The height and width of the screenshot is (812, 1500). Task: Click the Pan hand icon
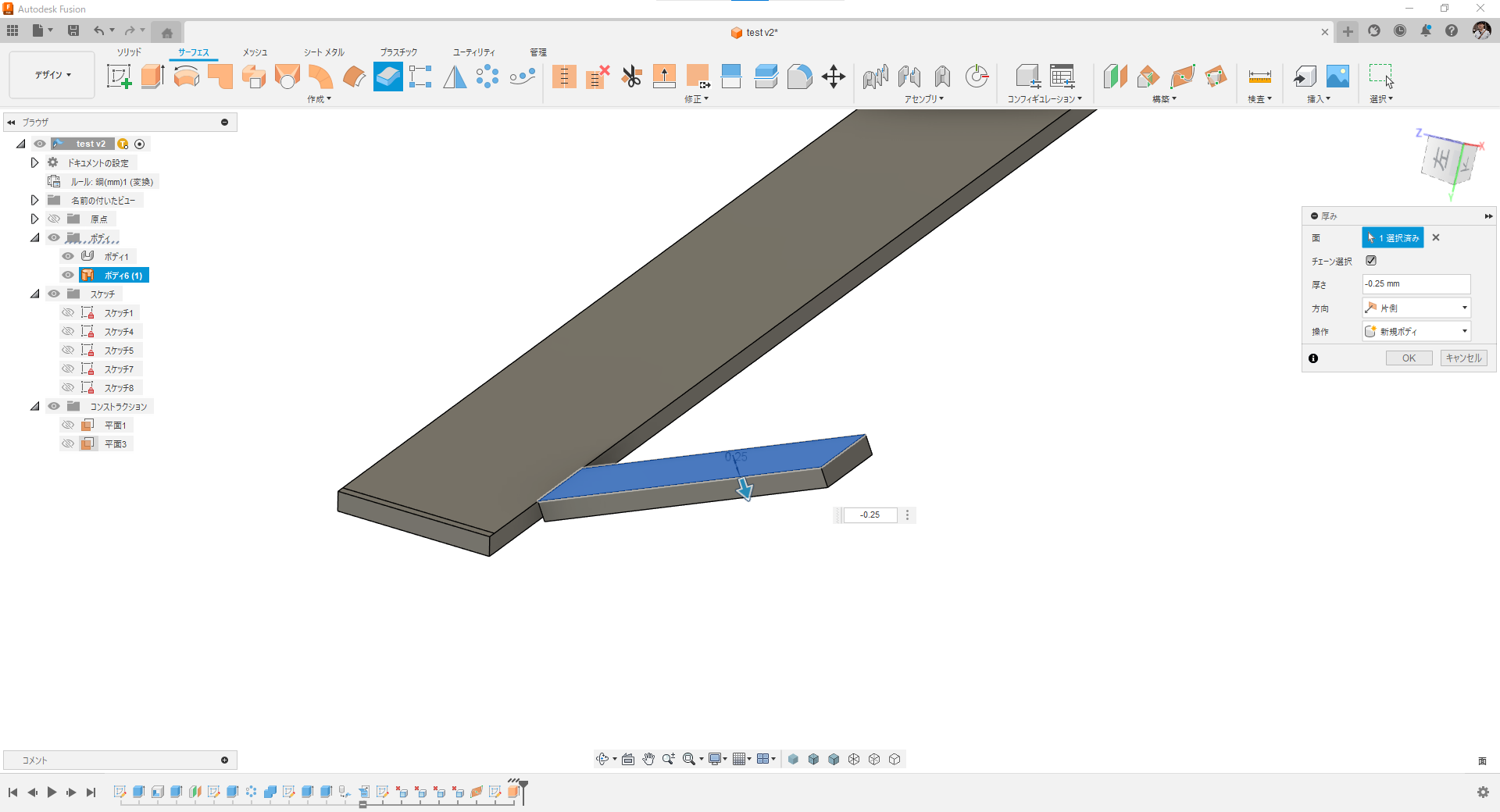point(648,759)
